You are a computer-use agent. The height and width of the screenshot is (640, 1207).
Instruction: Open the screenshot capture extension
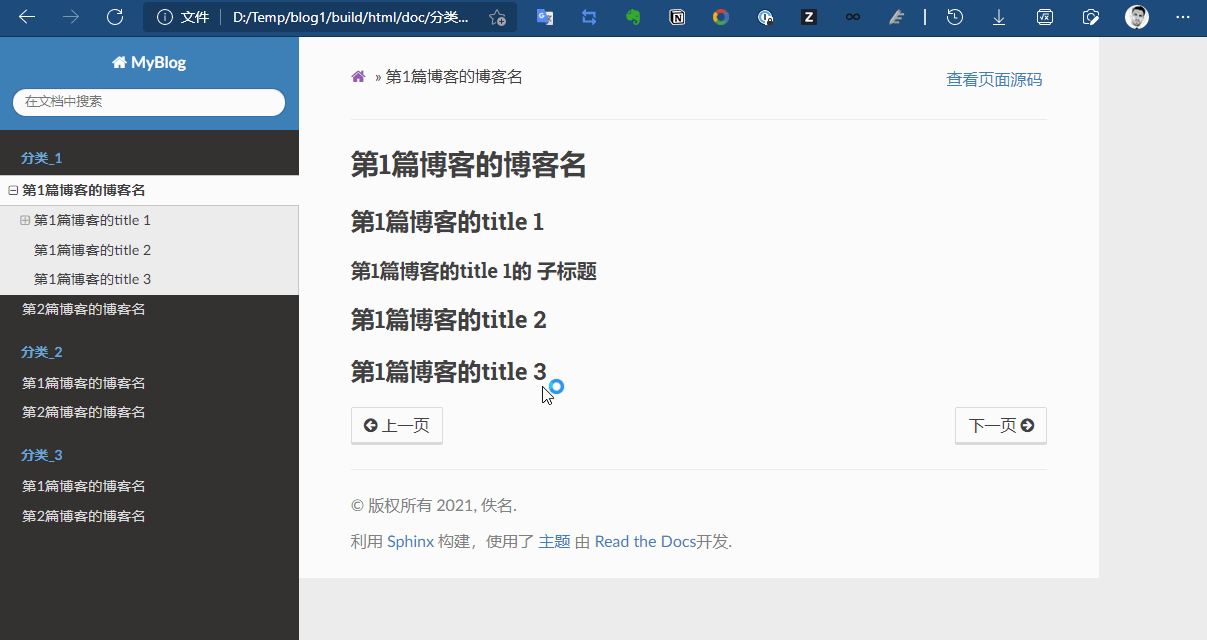point(1091,17)
